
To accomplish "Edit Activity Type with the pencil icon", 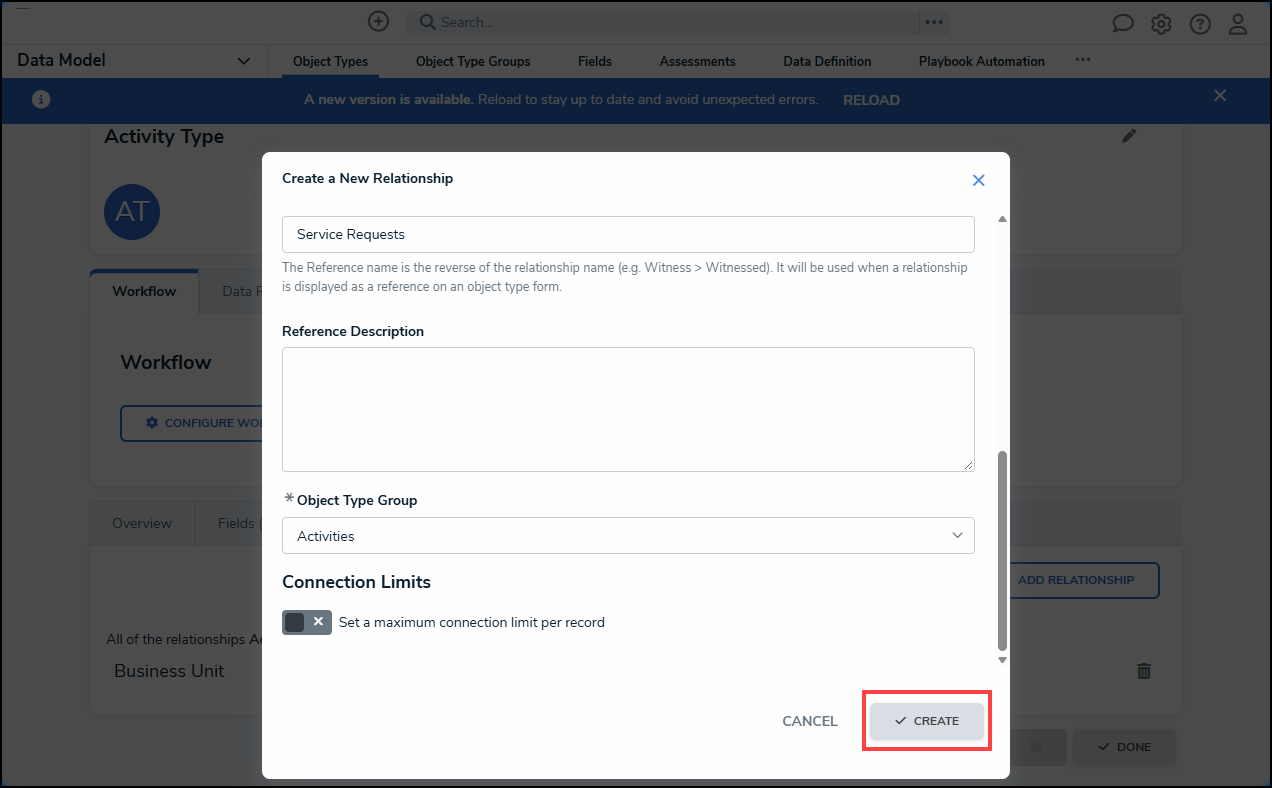I will [1129, 136].
